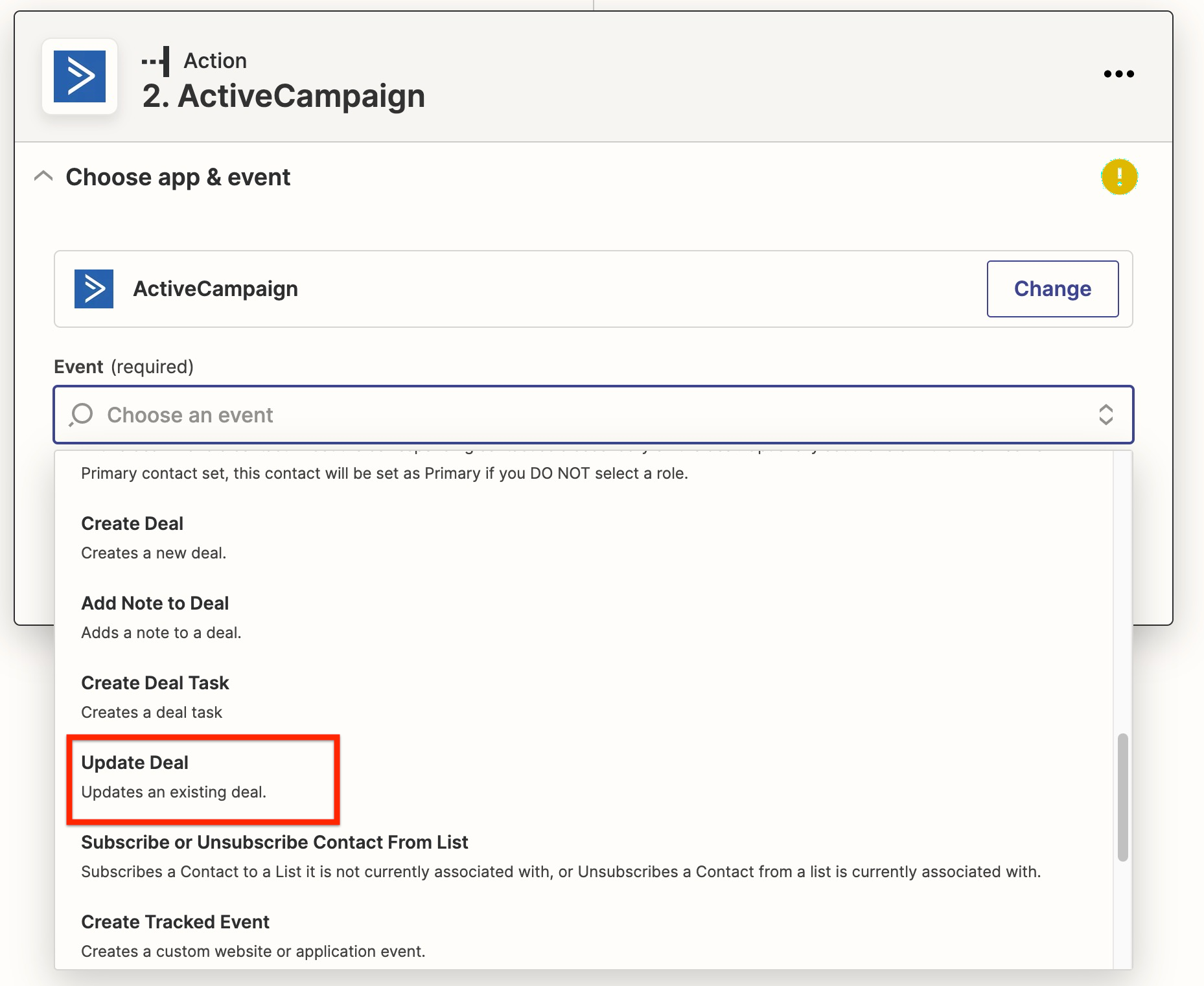Click the ActiveCampaign app name text
1204x986 pixels.
coord(216,289)
